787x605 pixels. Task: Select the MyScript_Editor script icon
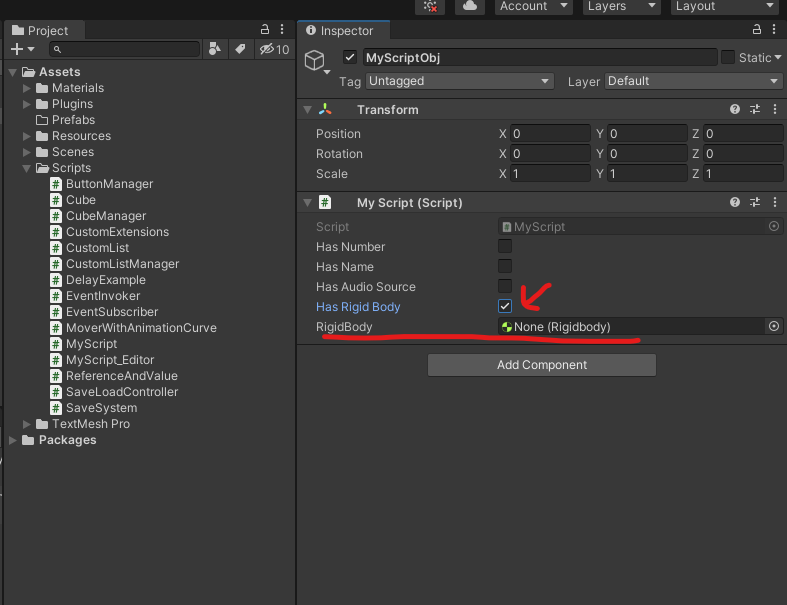tap(56, 360)
